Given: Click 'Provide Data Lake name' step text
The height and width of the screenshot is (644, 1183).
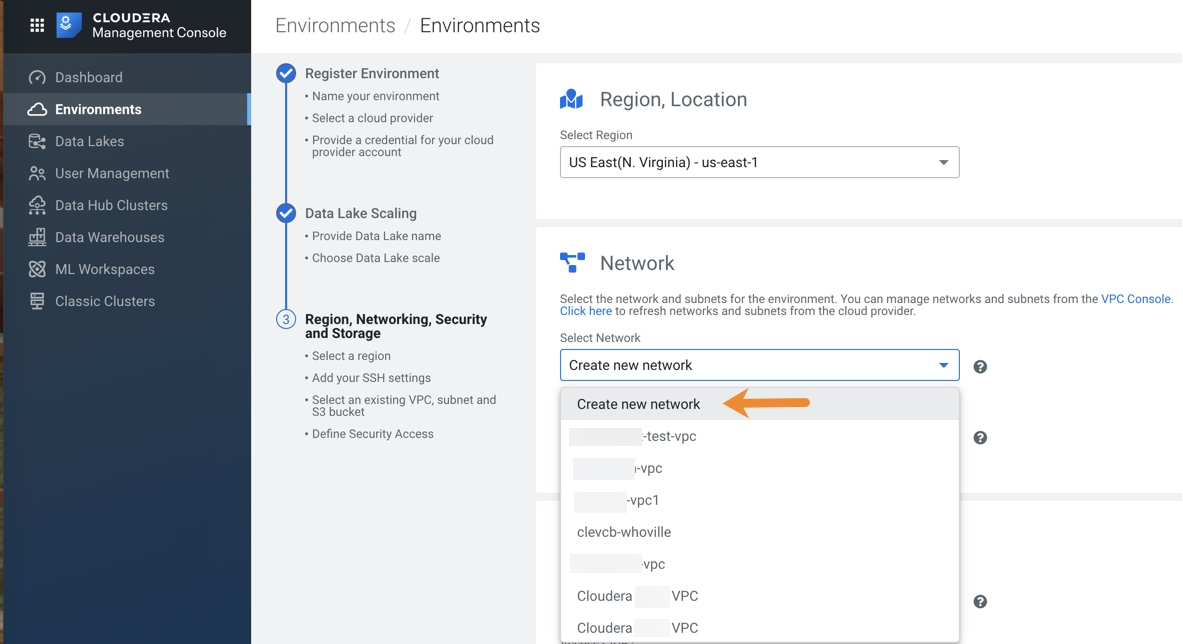Looking at the screenshot, I should pyautogui.click(x=376, y=236).
